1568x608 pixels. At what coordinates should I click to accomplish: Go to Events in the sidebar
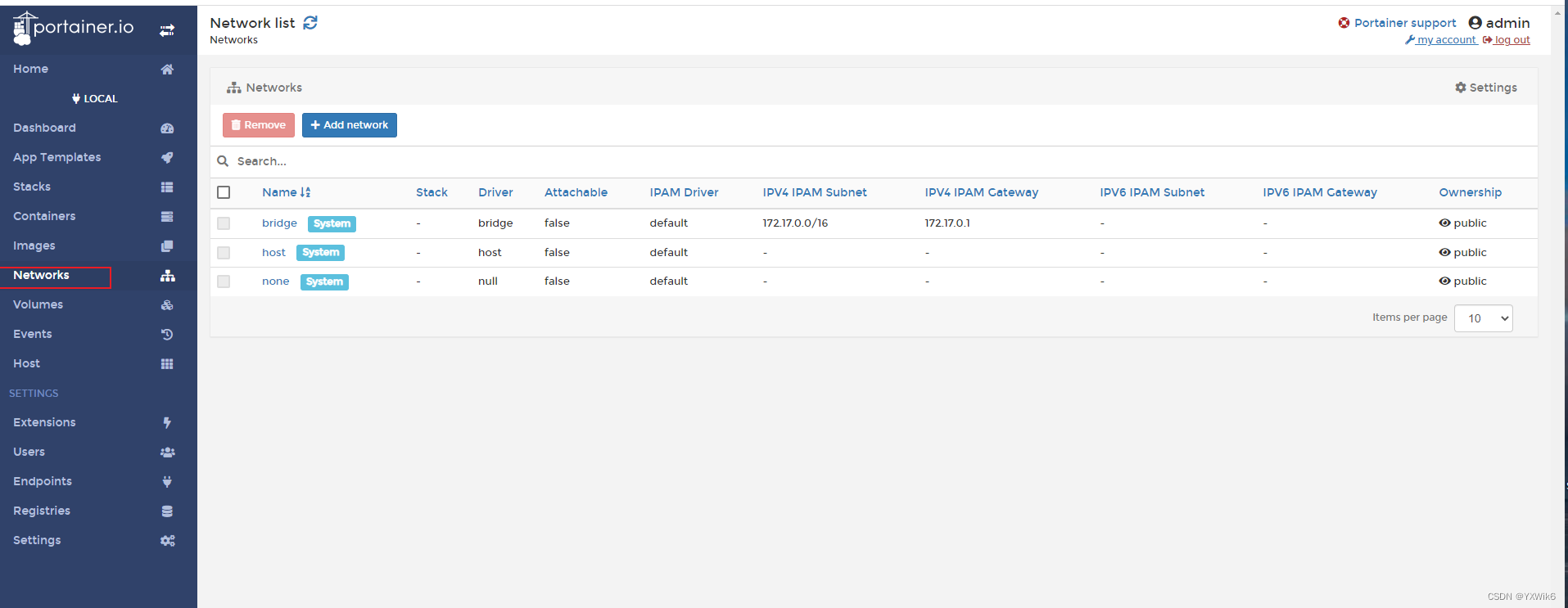point(33,335)
